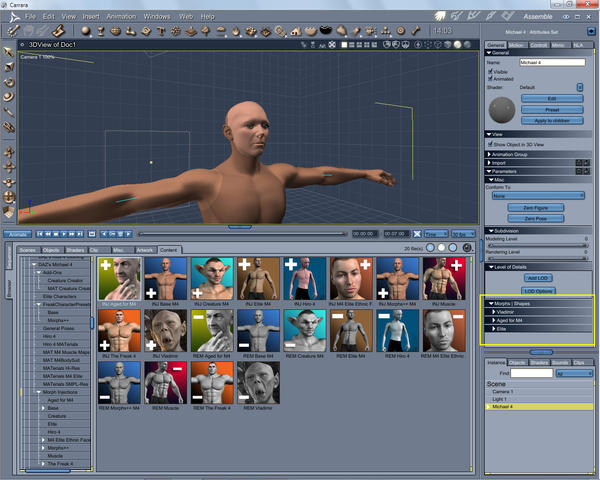The width and height of the screenshot is (600, 480).
Task: Select the INJ Creature M4 thumbnail
Action: (212, 278)
